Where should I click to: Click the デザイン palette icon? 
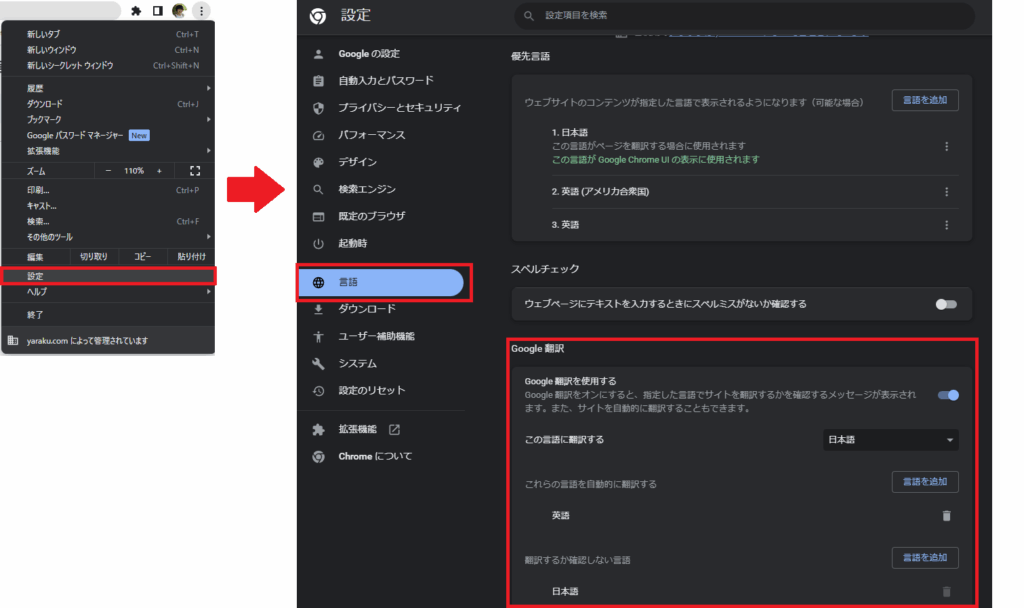pyautogui.click(x=318, y=162)
